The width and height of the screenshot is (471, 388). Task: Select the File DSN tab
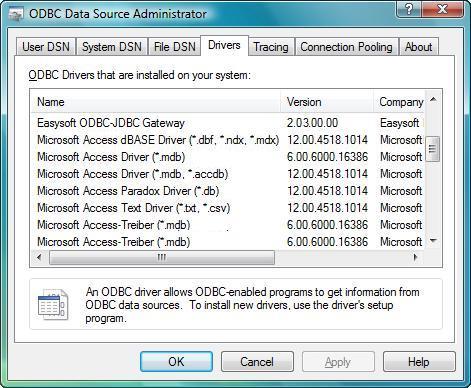pos(175,47)
